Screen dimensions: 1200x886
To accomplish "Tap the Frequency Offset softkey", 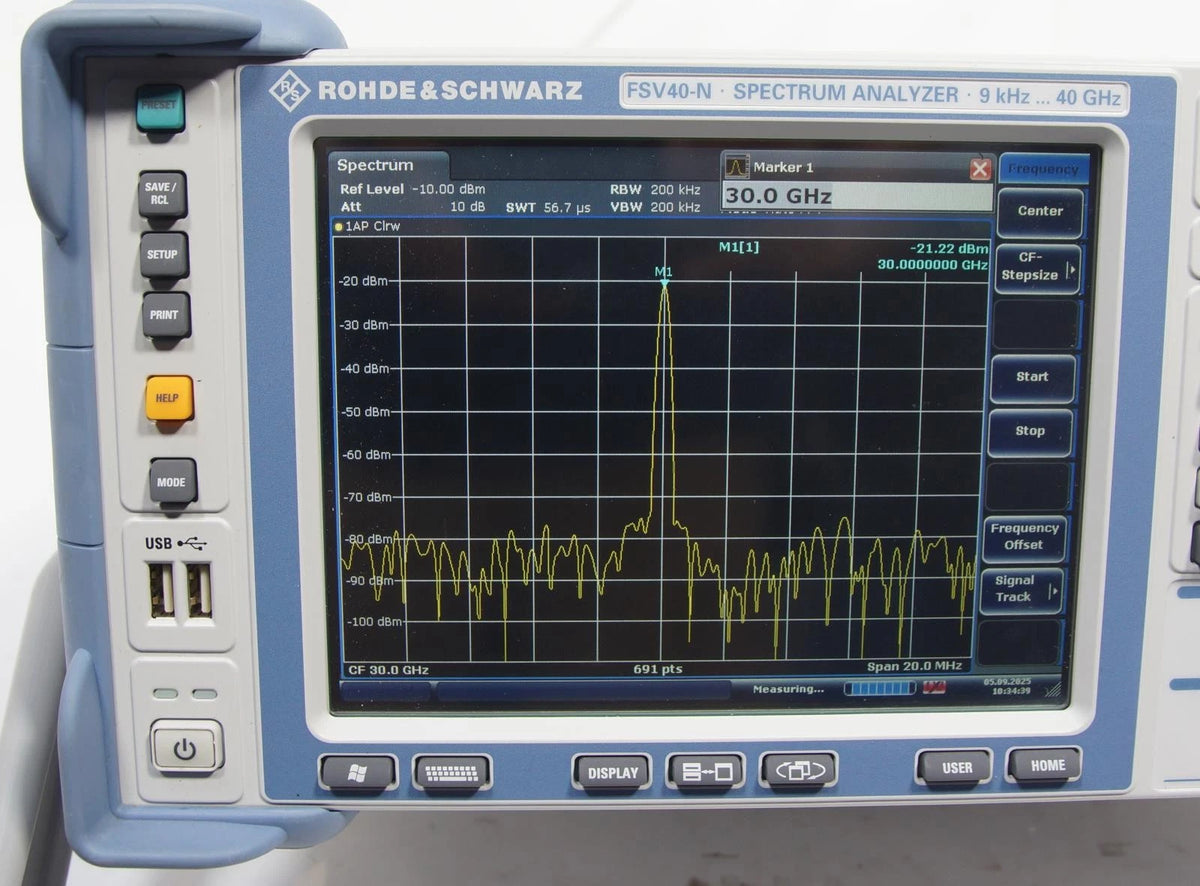I will click(x=1025, y=537).
